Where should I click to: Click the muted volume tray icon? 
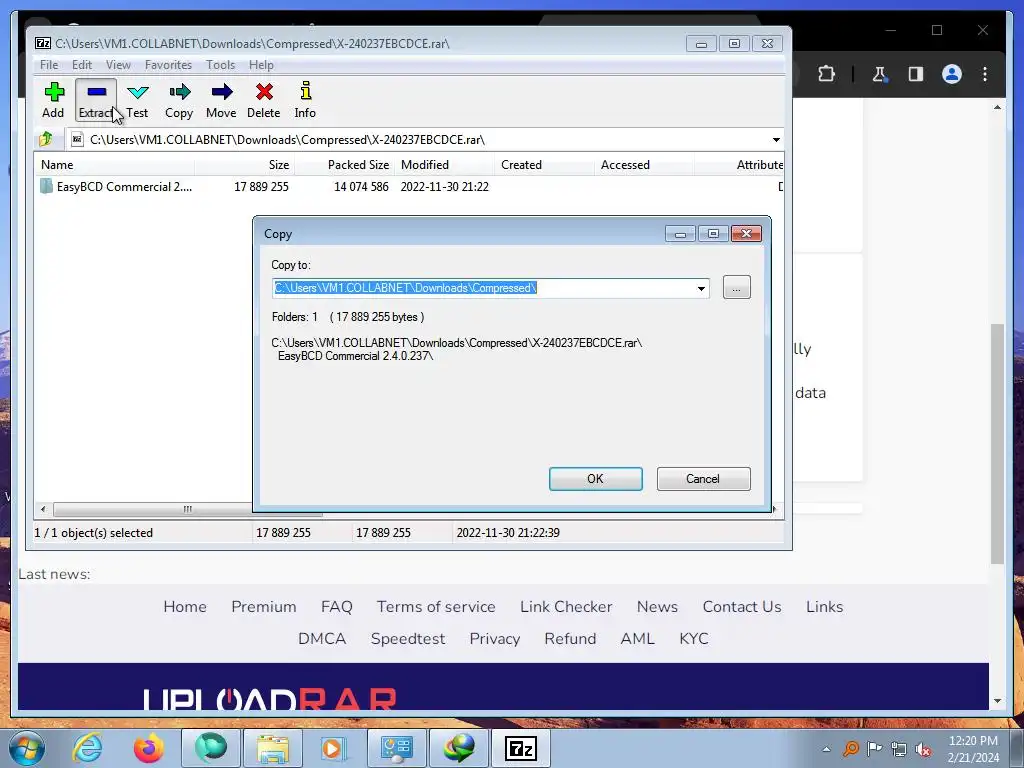click(x=923, y=749)
